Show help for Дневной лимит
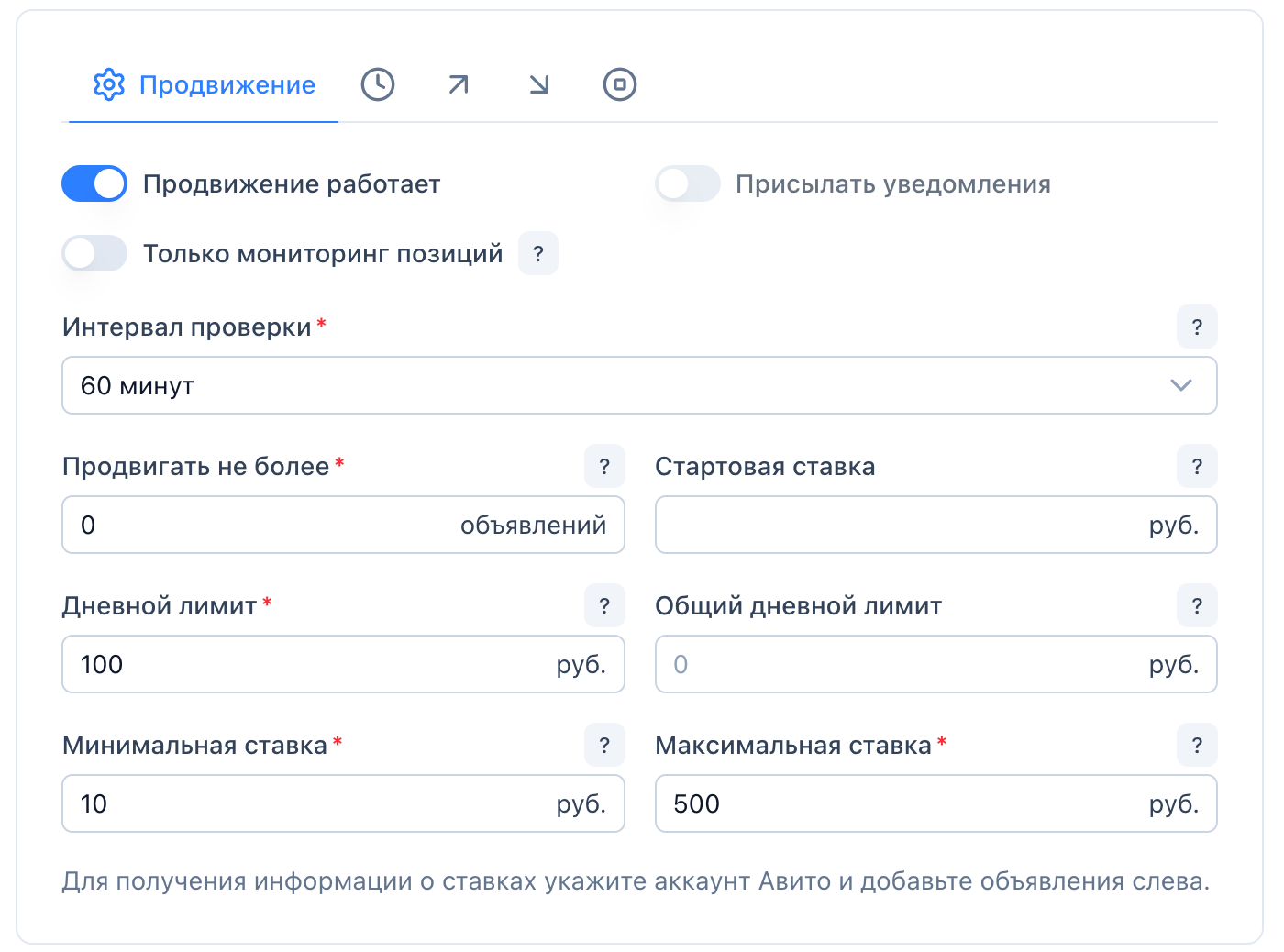 (x=604, y=605)
